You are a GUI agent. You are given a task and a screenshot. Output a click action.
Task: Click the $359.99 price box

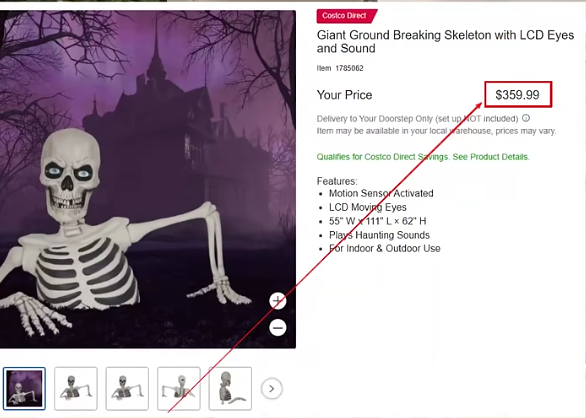(x=518, y=95)
